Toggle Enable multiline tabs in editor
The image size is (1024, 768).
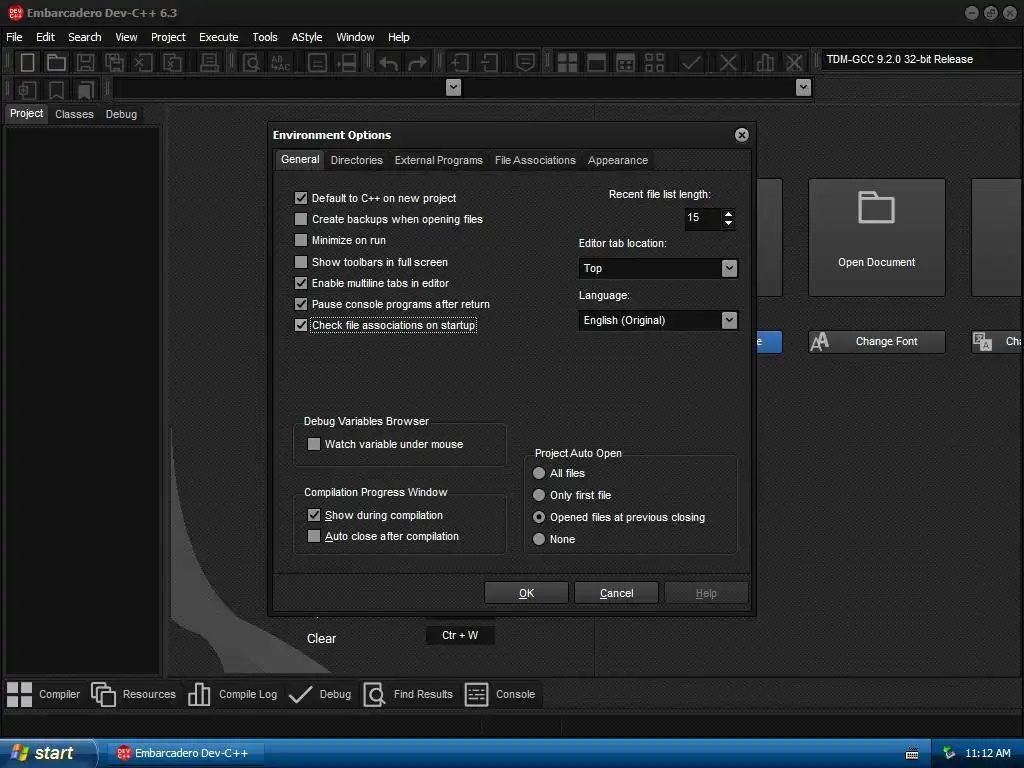tap(300, 283)
